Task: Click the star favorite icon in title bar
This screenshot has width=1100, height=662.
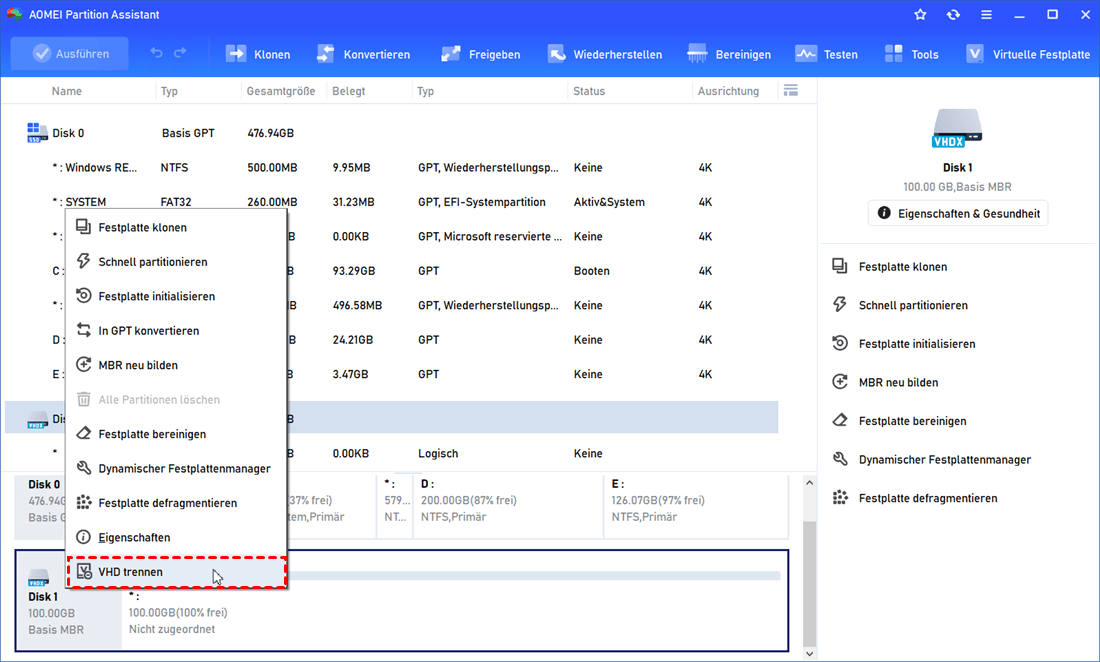Action: [920, 14]
